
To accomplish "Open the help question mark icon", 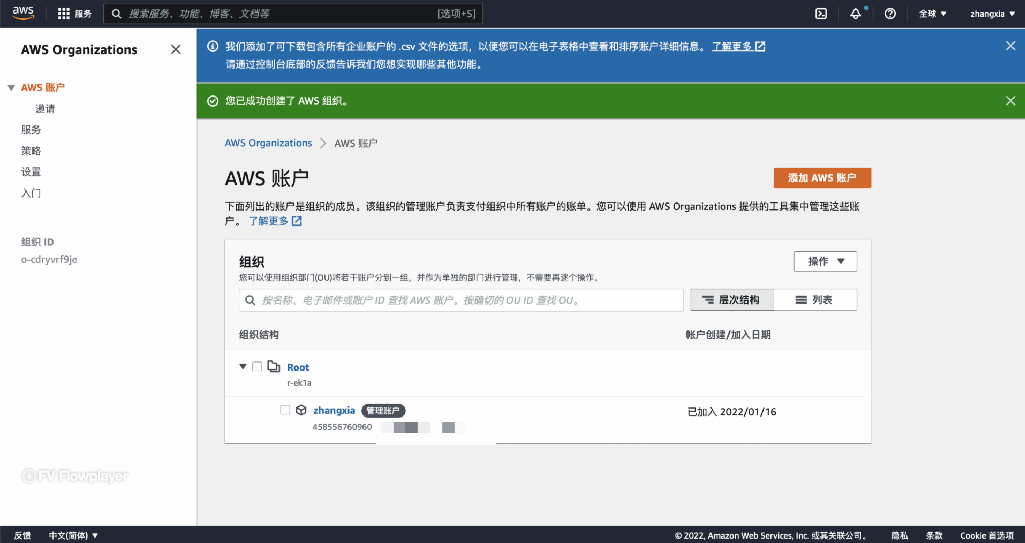I will tap(890, 14).
